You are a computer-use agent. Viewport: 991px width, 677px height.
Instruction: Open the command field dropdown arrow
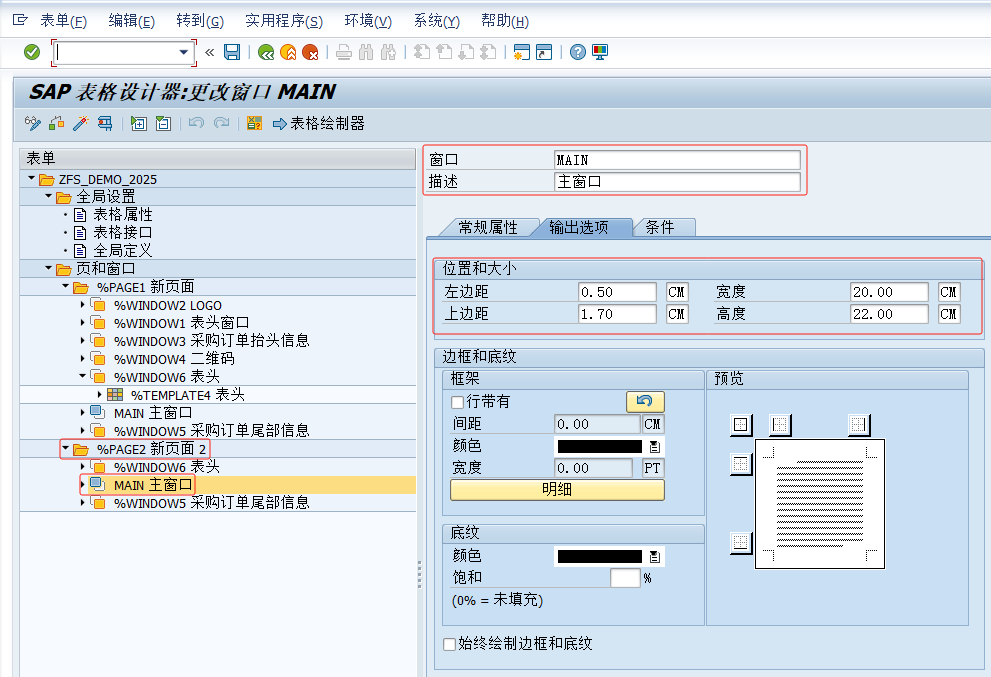pos(184,52)
